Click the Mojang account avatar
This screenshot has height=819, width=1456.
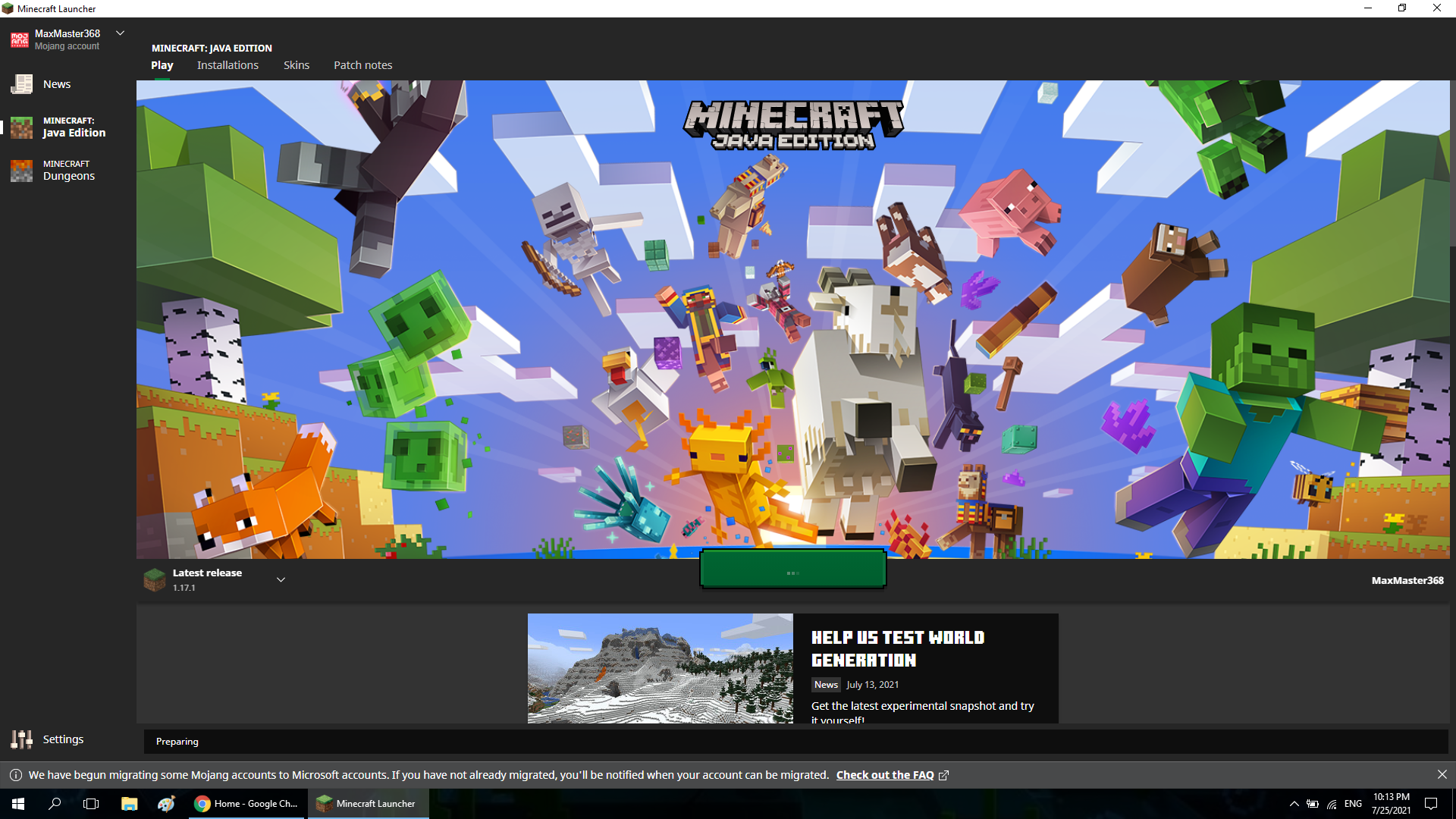pos(19,39)
